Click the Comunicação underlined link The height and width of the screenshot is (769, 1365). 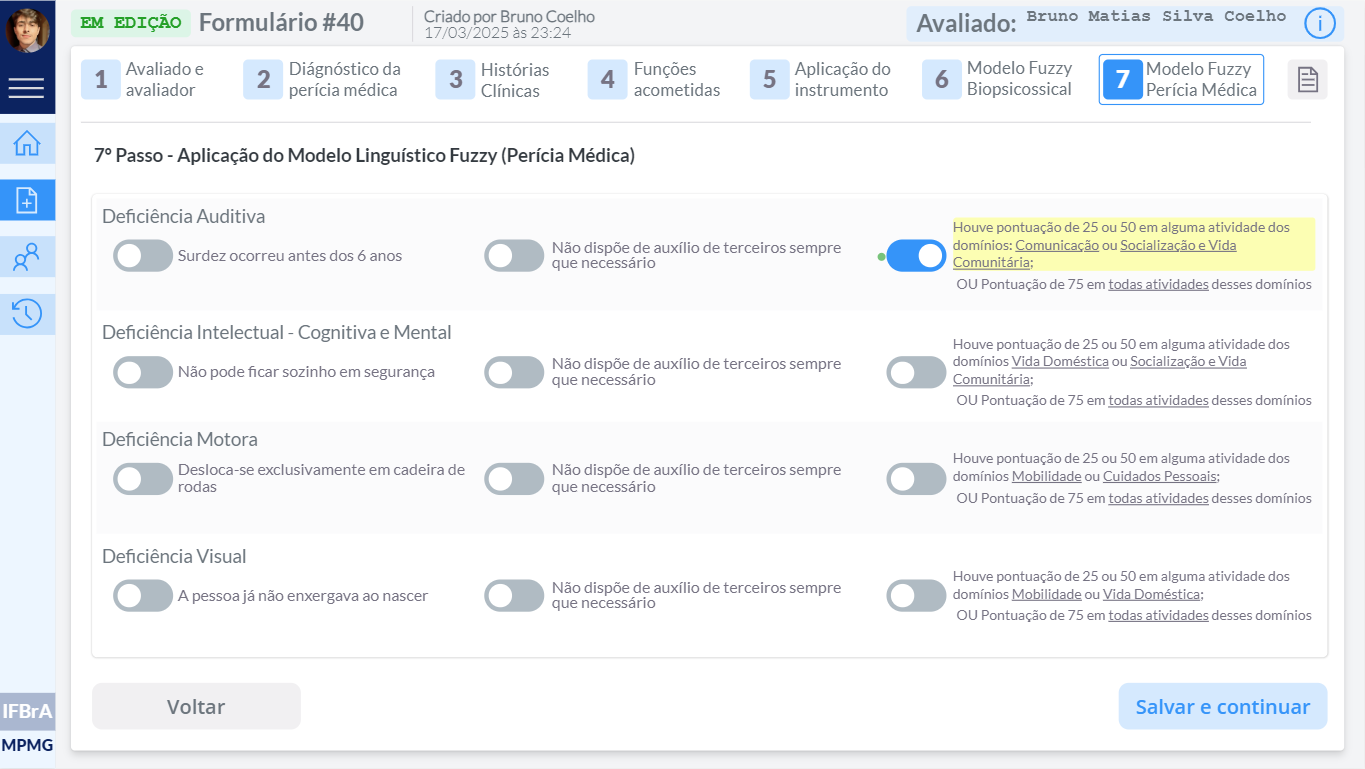pyautogui.click(x=1057, y=245)
